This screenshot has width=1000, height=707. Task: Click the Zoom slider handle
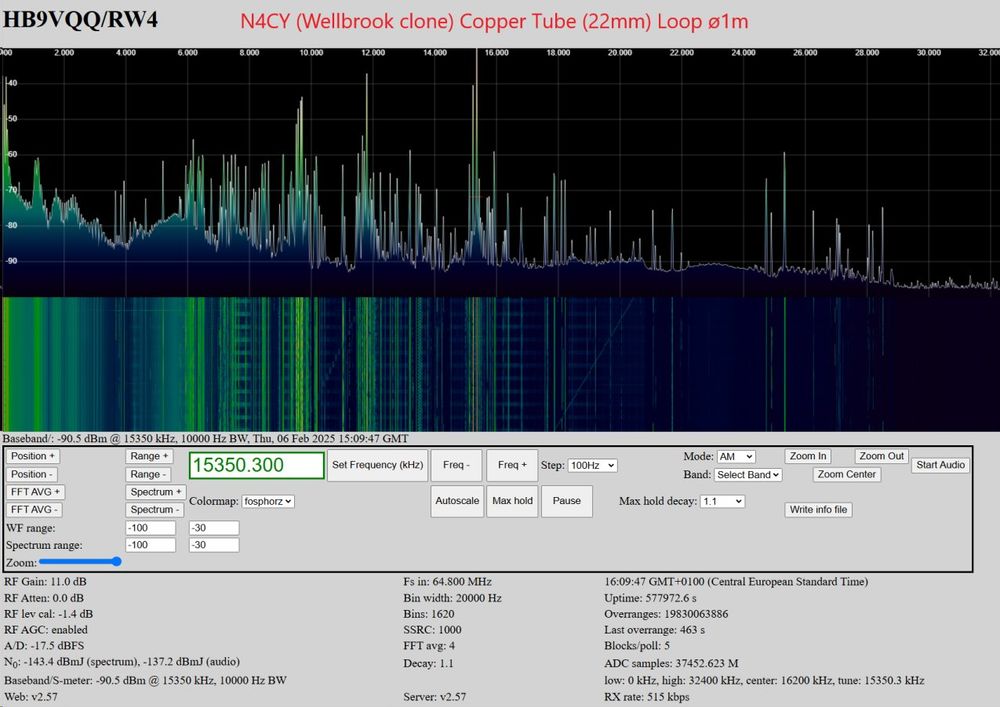pos(116,562)
